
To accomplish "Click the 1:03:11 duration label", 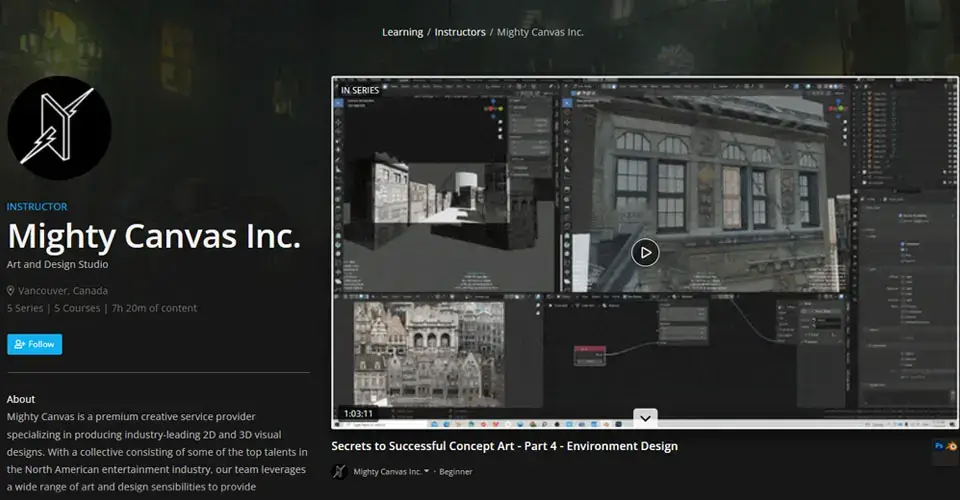I will (x=358, y=414).
